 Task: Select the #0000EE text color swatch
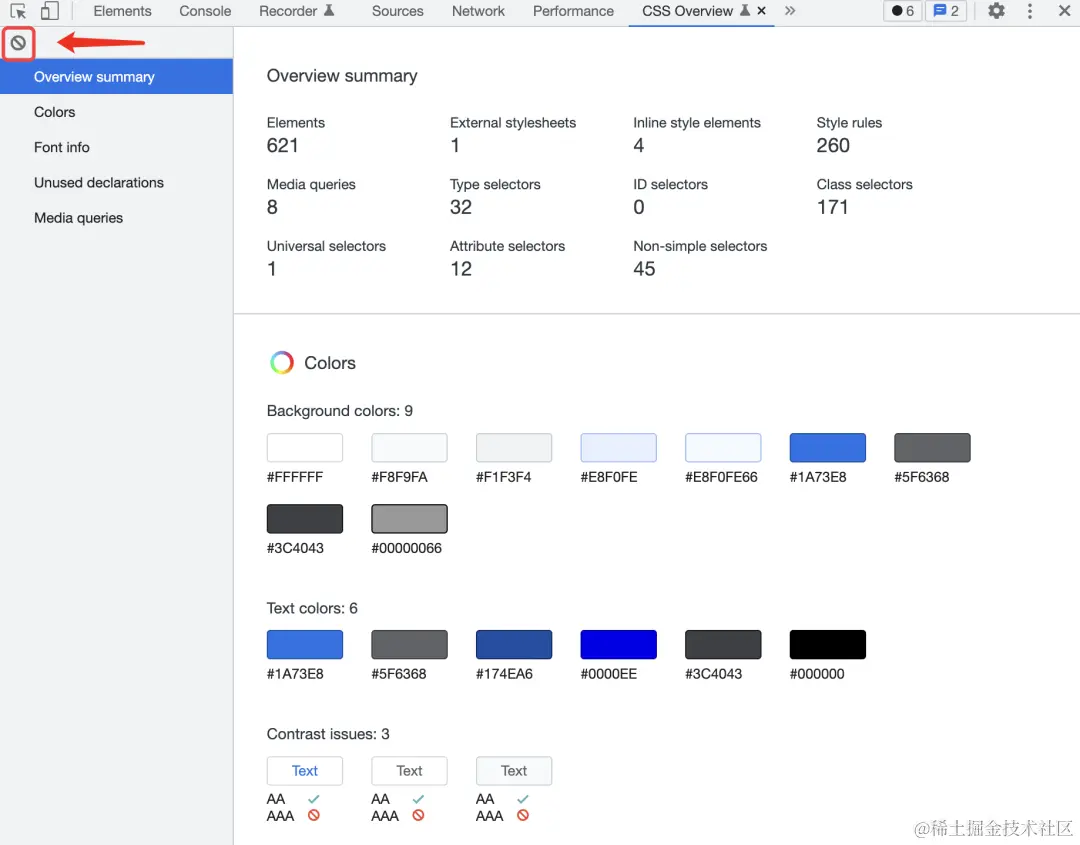tap(619, 645)
